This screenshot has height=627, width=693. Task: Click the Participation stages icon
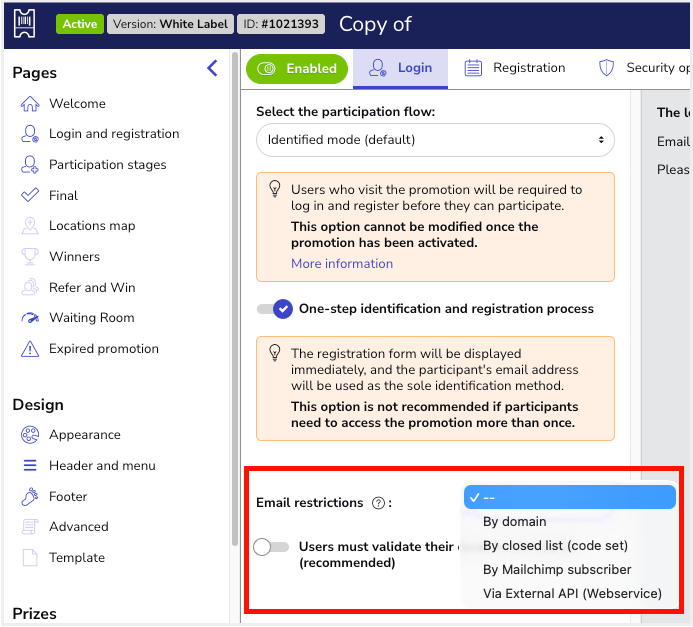coord(30,165)
